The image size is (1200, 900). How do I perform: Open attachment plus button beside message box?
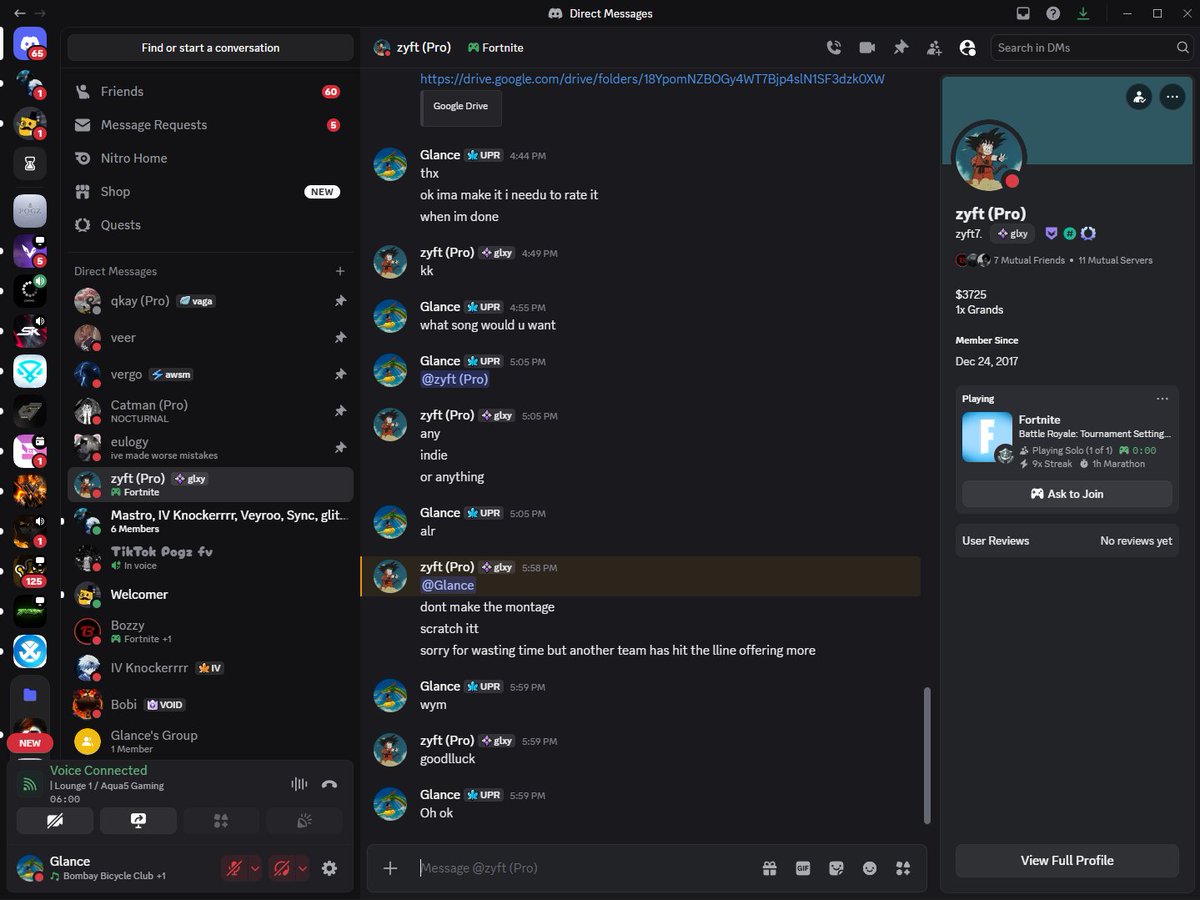(x=390, y=868)
